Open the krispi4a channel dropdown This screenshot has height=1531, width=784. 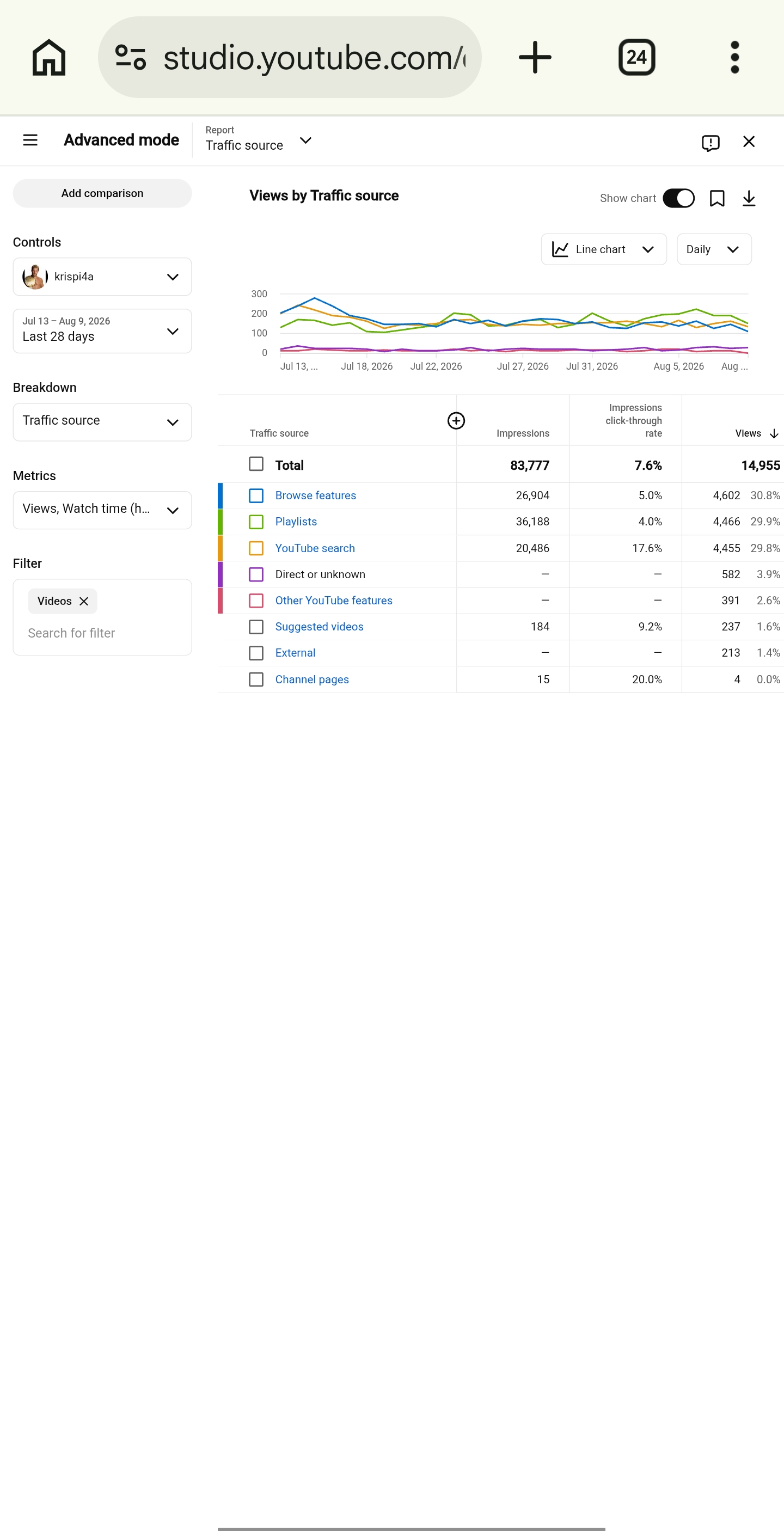point(102,277)
